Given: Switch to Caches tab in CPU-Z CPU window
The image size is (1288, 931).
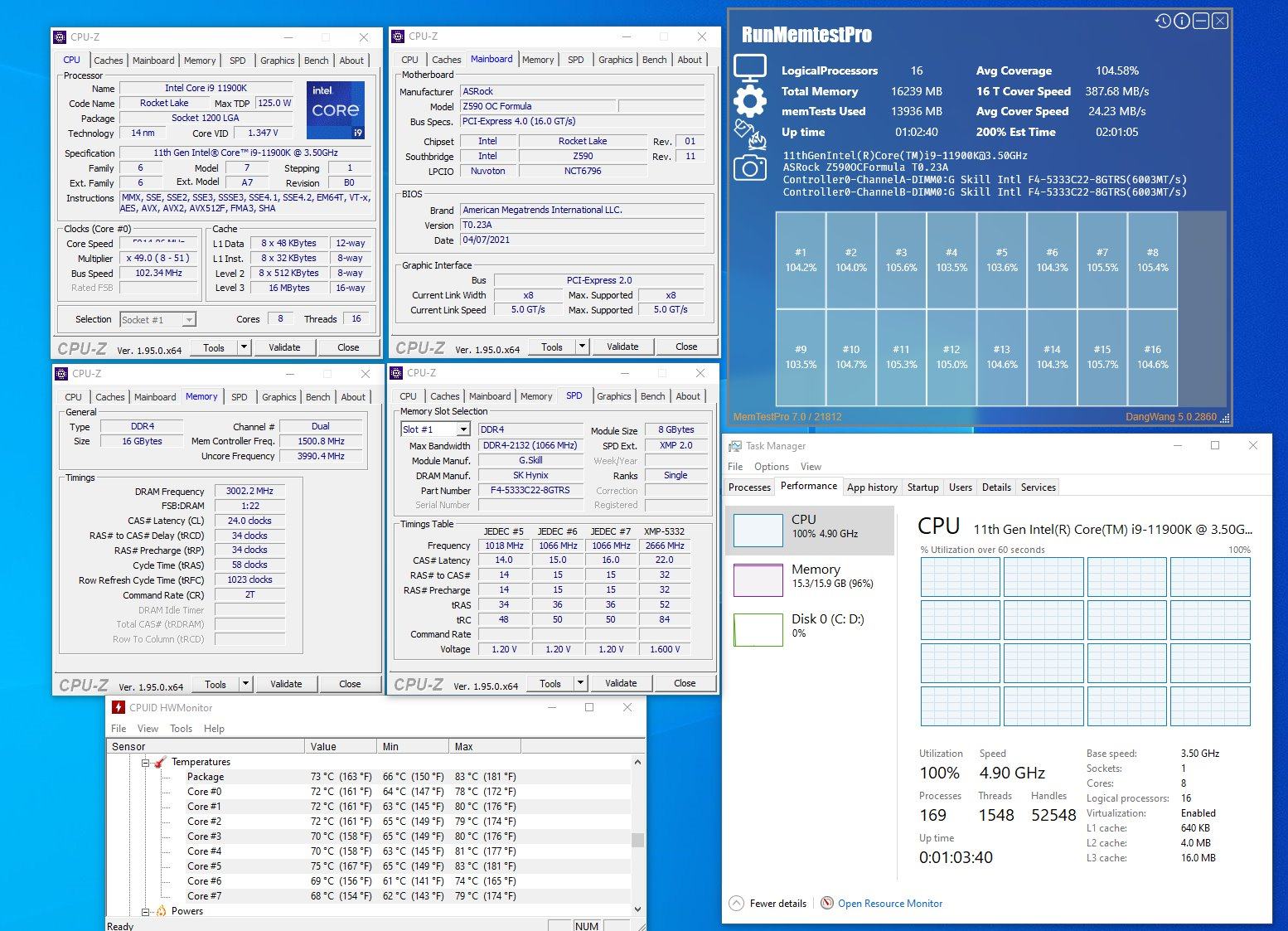Looking at the screenshot, I should pos(109,61).
